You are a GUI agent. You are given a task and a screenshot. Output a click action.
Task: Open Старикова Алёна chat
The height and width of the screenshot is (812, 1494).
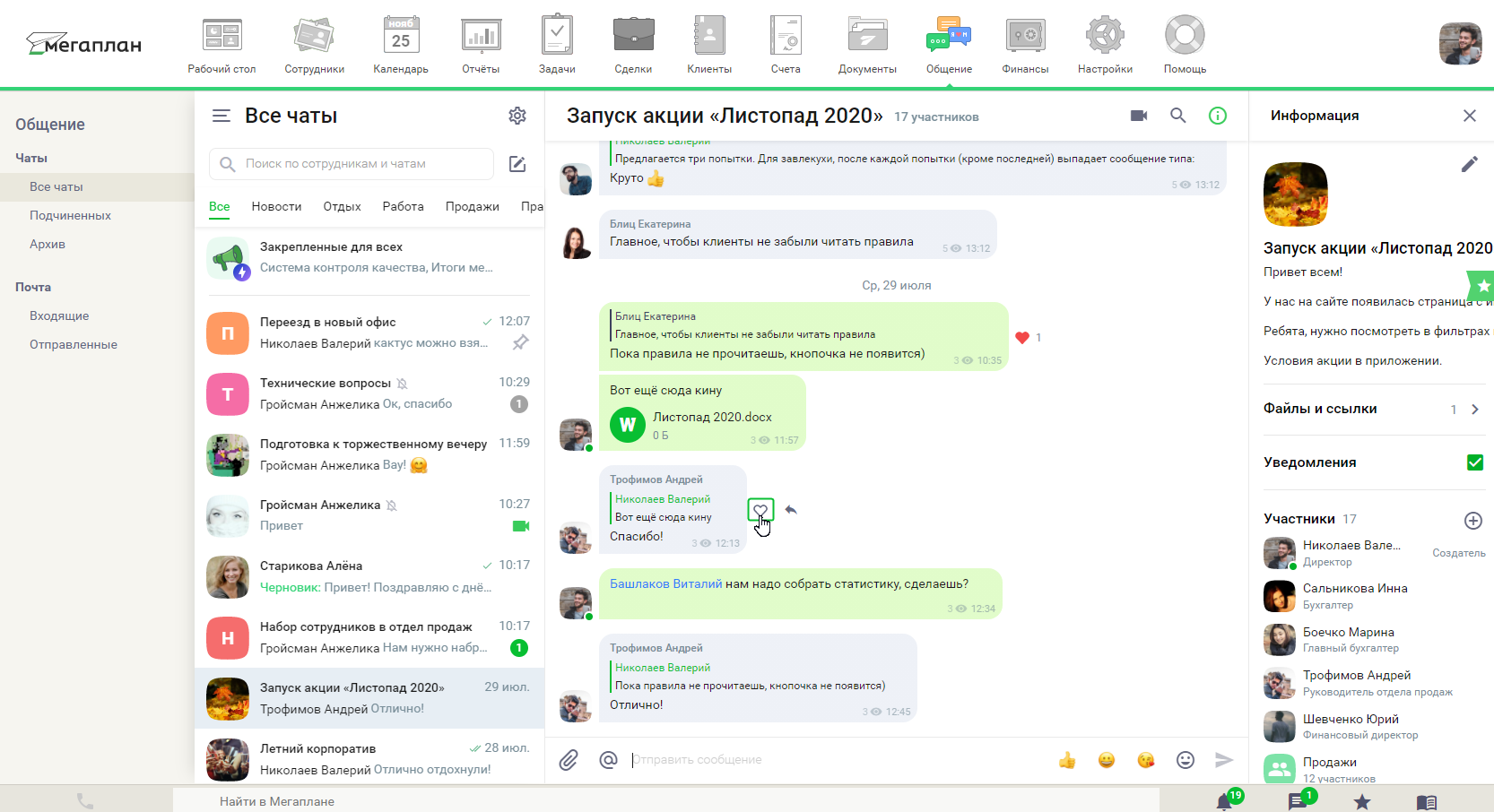pos(369,576)
